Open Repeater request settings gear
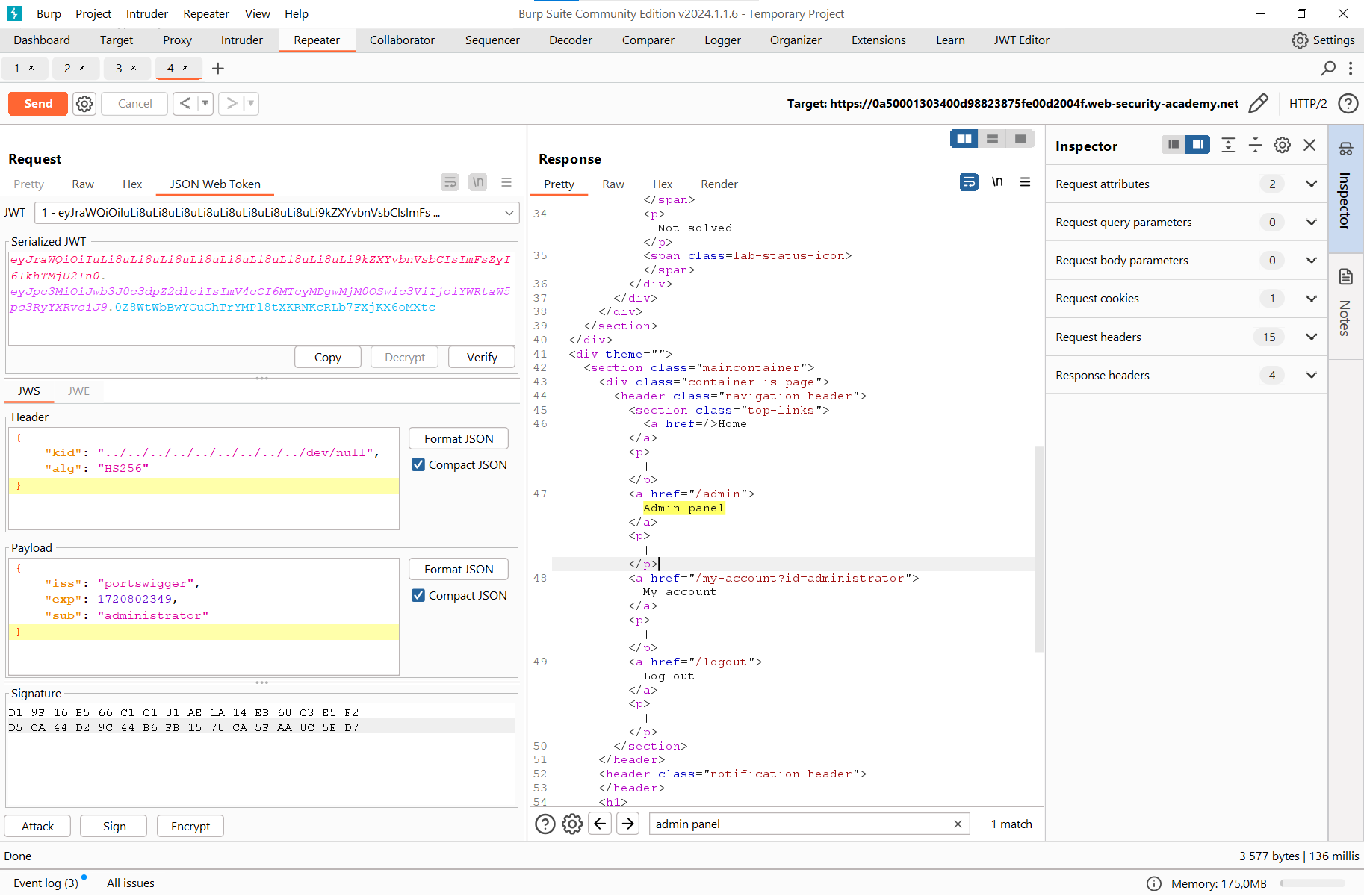Viewport: 1364px width, 896px height. click(x=84, y=104)
